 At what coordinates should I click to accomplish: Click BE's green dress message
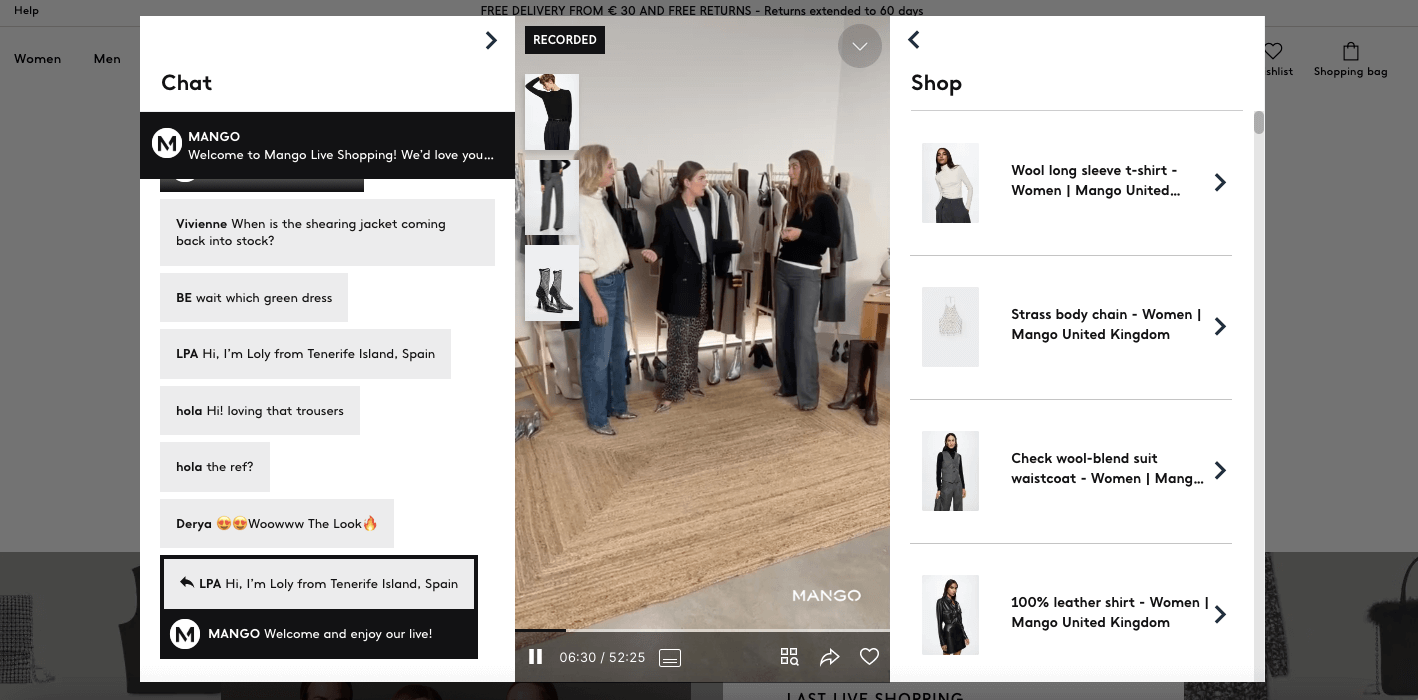(x=254, y=297)
